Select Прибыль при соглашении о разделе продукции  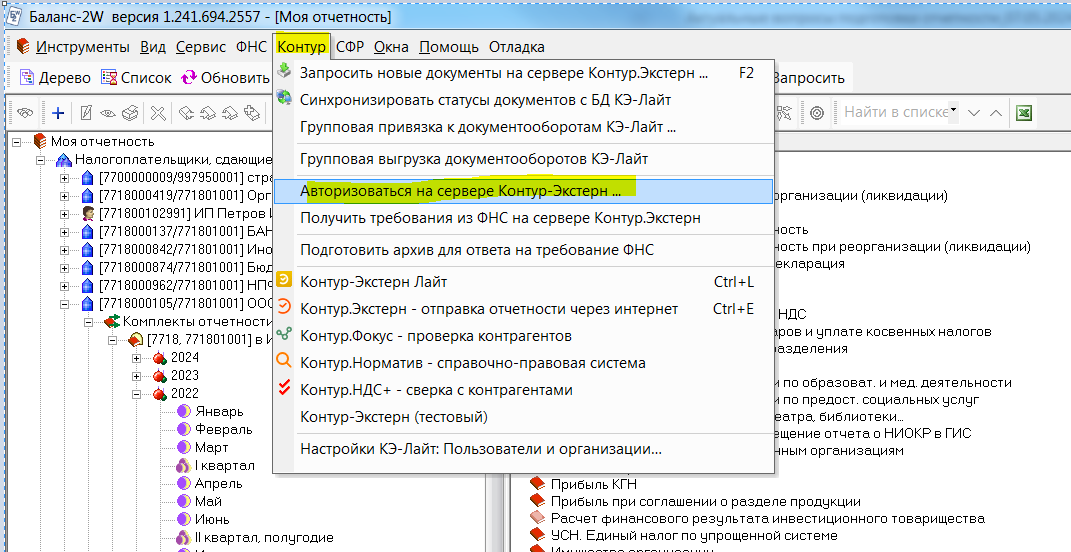tap(706, 501)
